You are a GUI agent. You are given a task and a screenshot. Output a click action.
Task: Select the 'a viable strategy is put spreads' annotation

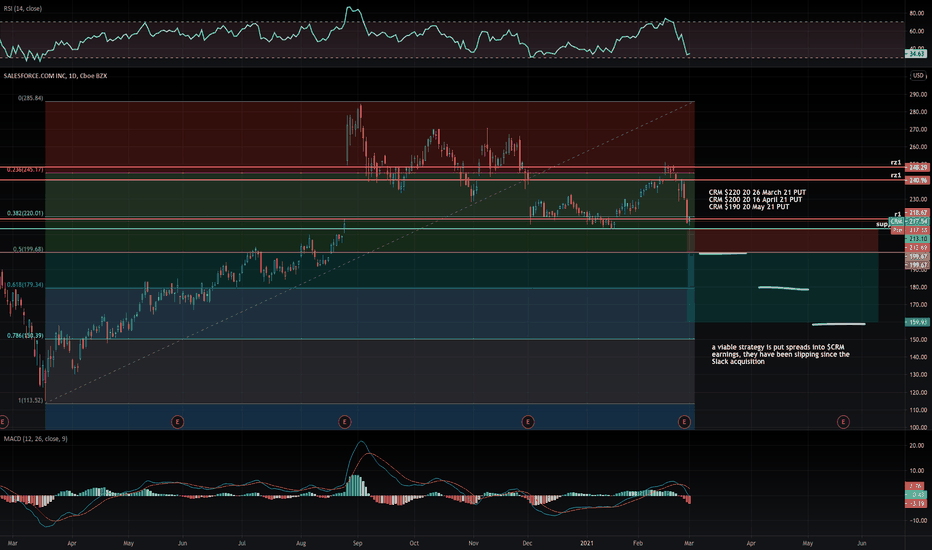(780, 354)
